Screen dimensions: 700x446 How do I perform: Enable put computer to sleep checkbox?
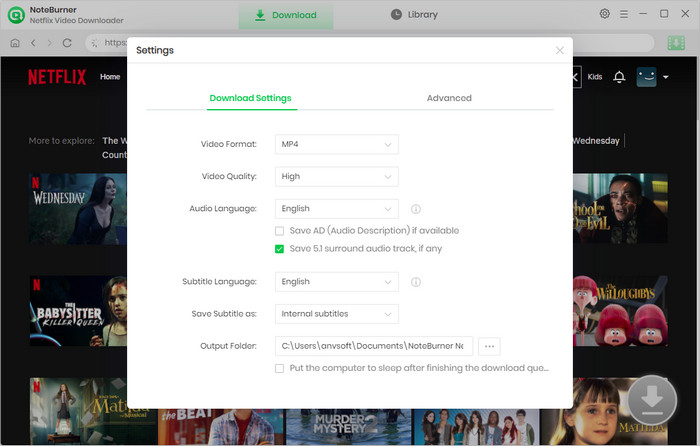click(x=279, y=368)
